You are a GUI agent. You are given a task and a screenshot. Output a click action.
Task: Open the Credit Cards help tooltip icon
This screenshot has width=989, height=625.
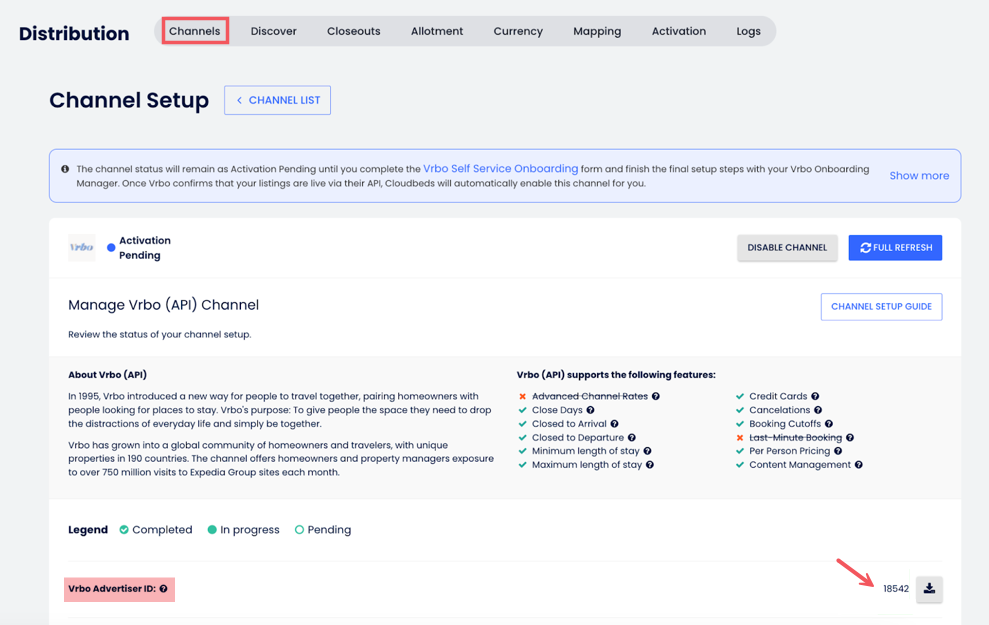click(815, 396)
